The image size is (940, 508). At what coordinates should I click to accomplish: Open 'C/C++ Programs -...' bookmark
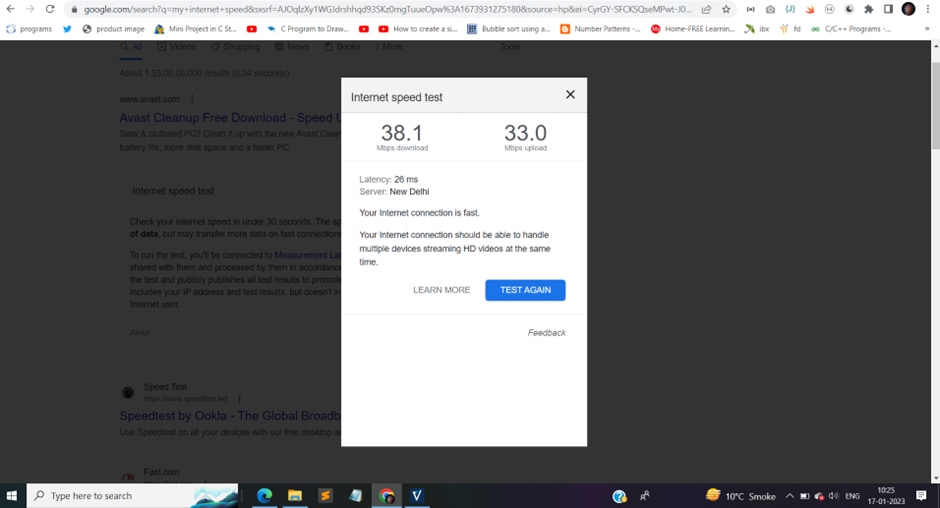[851, 29]
